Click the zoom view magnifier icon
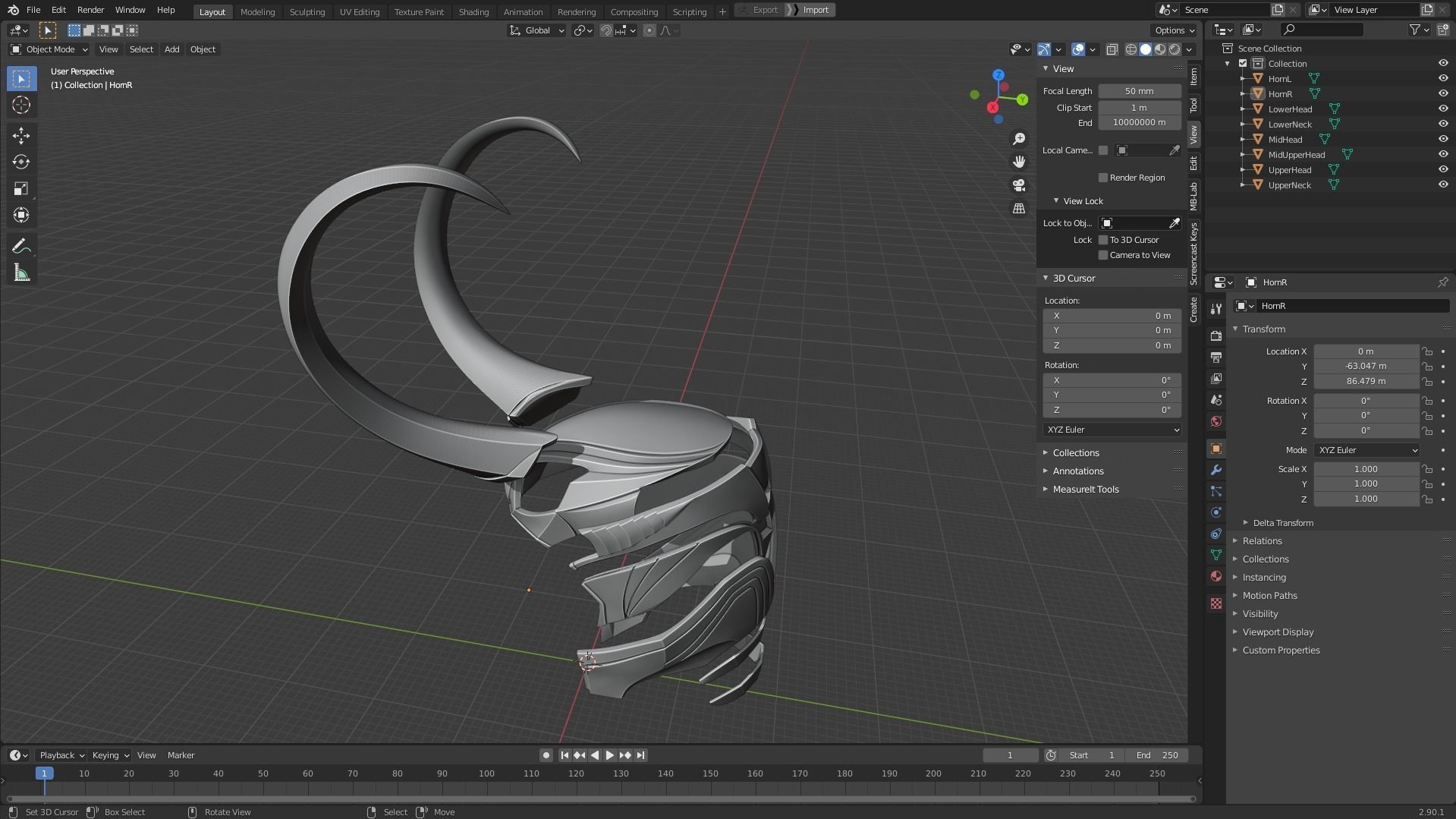Screen dimensions: 1456x819 point(1019,139)
